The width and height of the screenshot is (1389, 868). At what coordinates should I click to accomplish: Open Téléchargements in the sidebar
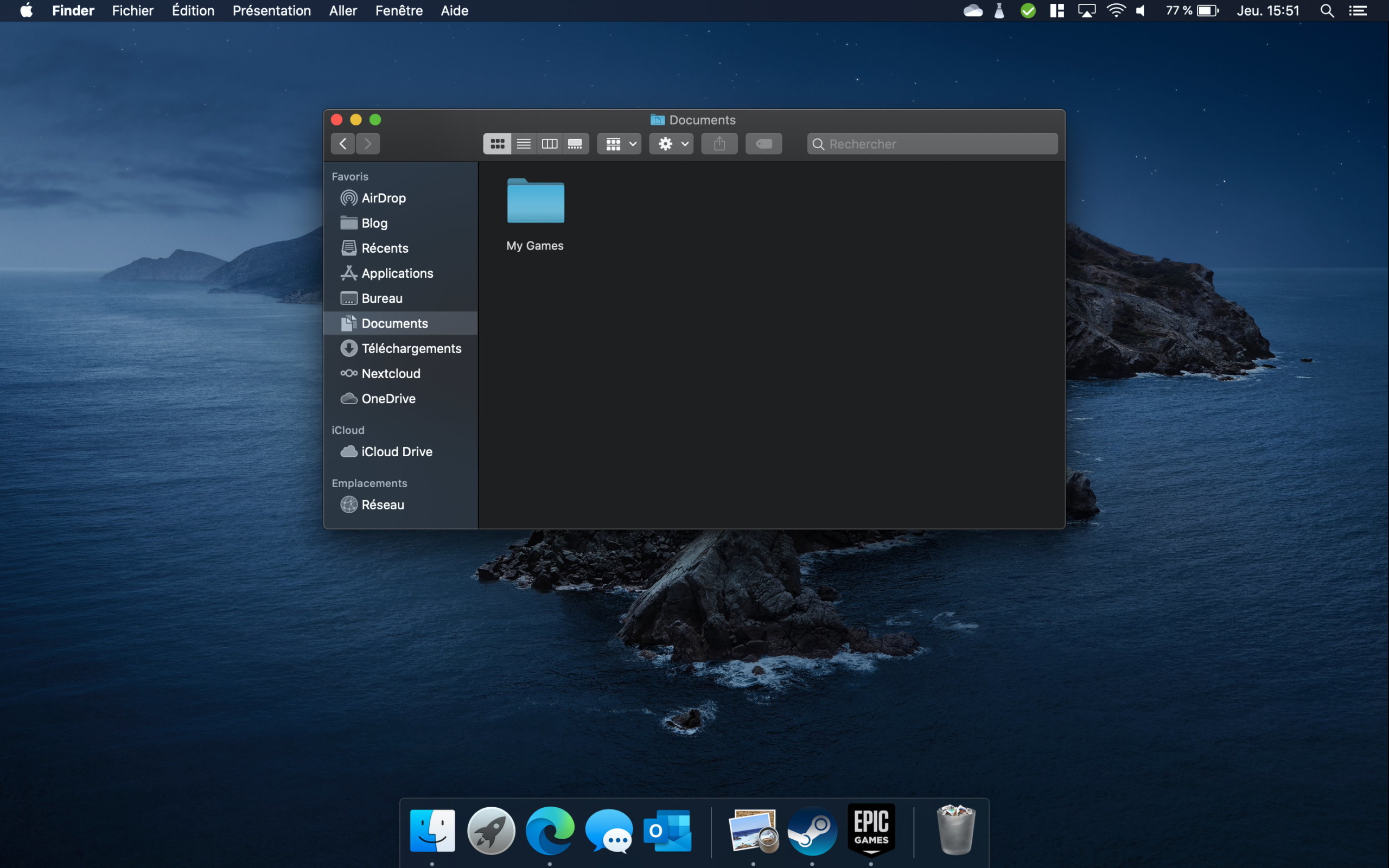coord(410,348)
